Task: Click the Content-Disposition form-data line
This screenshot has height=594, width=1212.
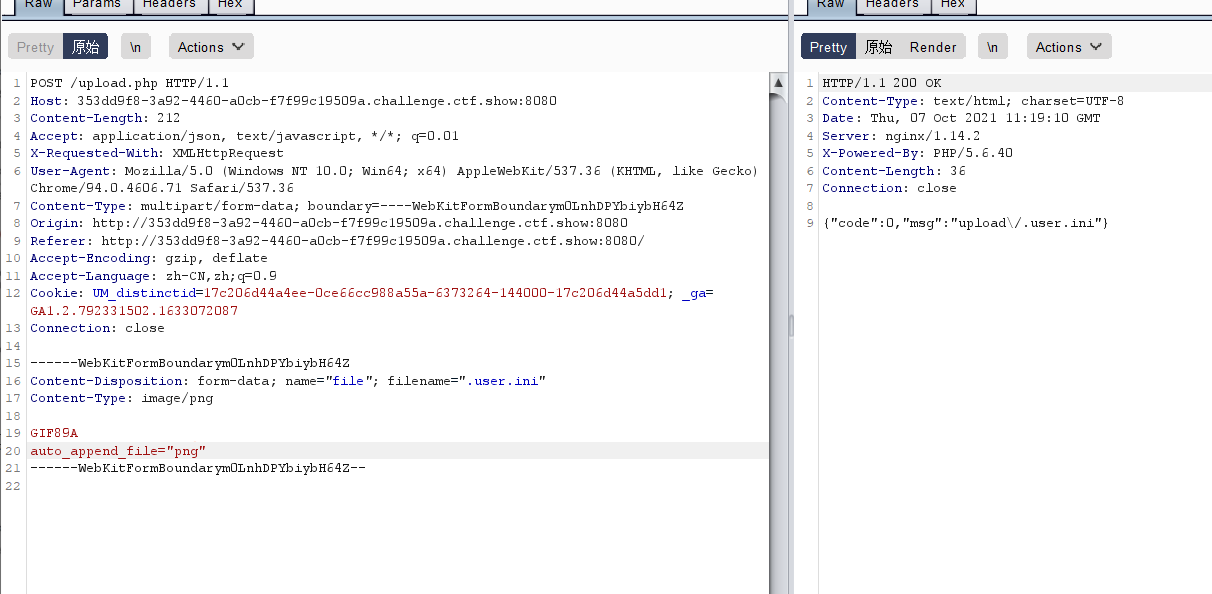Action: 288,381
